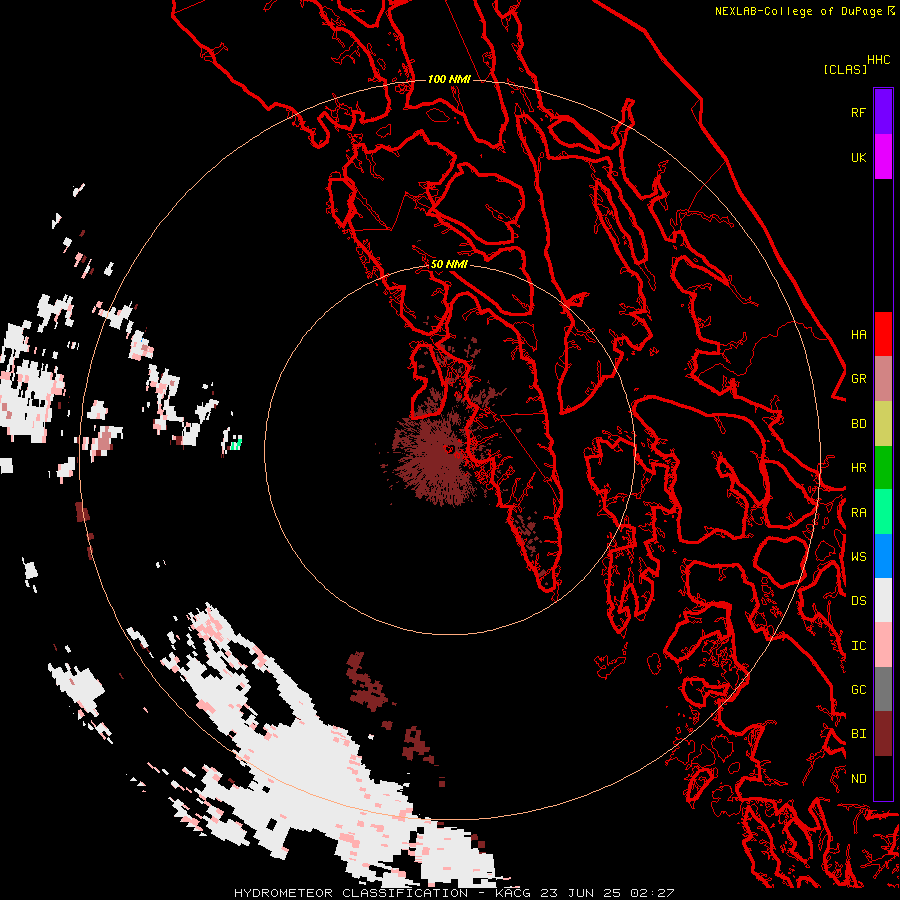This screenshot has height=900, width=900.
Task: Click the ND black legend swatch
Action: point(883,778)
